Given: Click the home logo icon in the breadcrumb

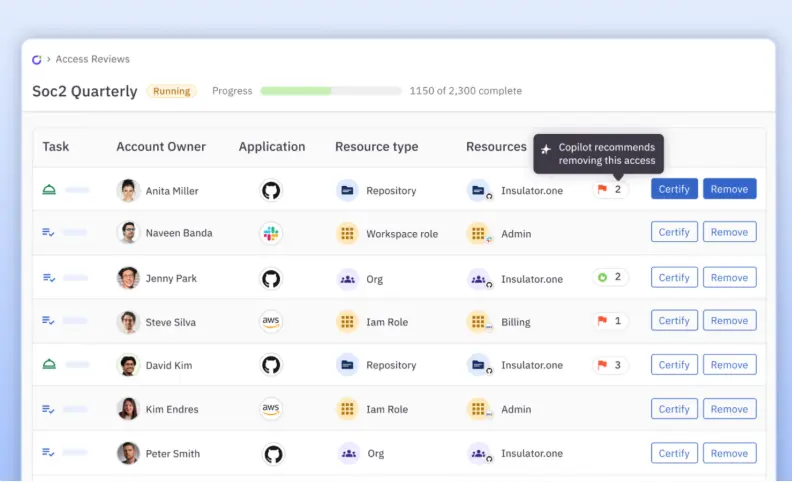Looking at the screenshot, I should pos(37,60).
